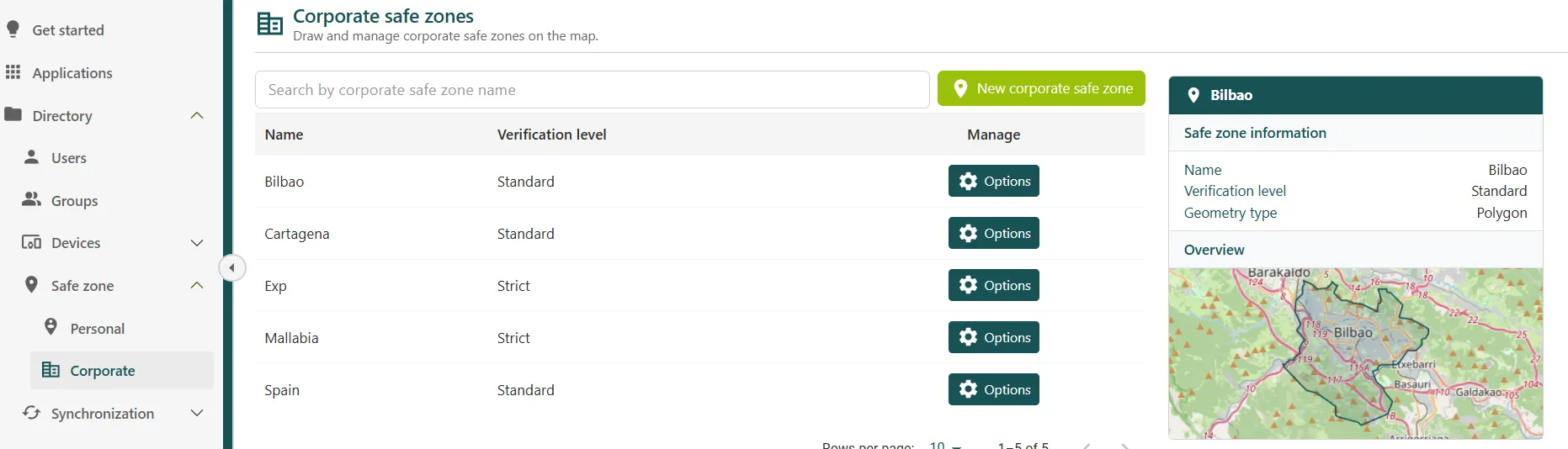The height and width of the screenshot is (449, 1568).
Task: Click the Manage column header
Action: point(993,135)
